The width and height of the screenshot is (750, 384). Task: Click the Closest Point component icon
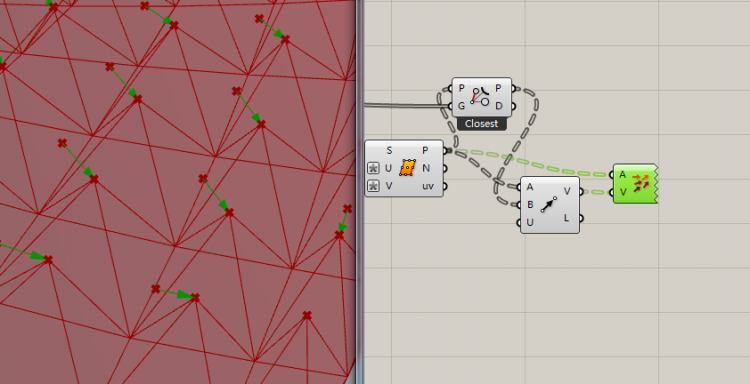[480, 97]
